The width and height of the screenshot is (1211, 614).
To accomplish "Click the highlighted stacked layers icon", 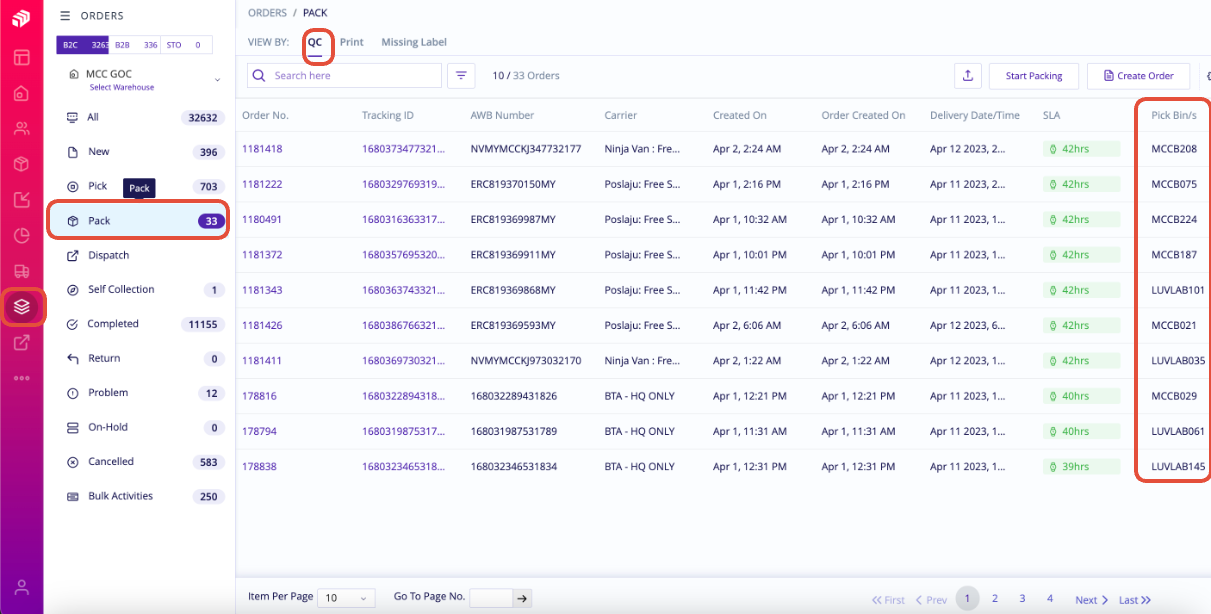I will pos(22,307).
